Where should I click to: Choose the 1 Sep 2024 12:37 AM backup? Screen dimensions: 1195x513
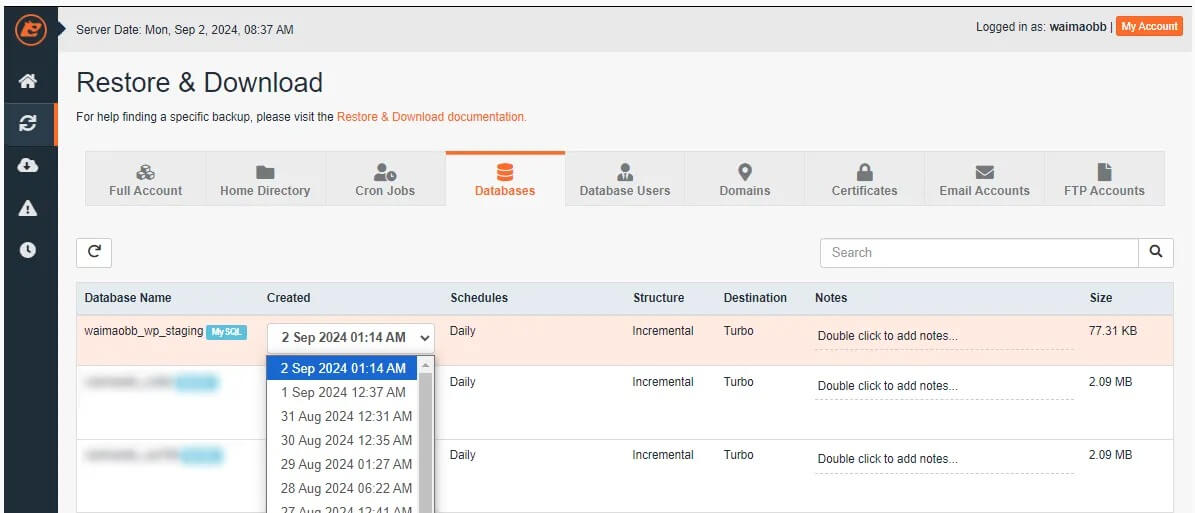(343, 392)
